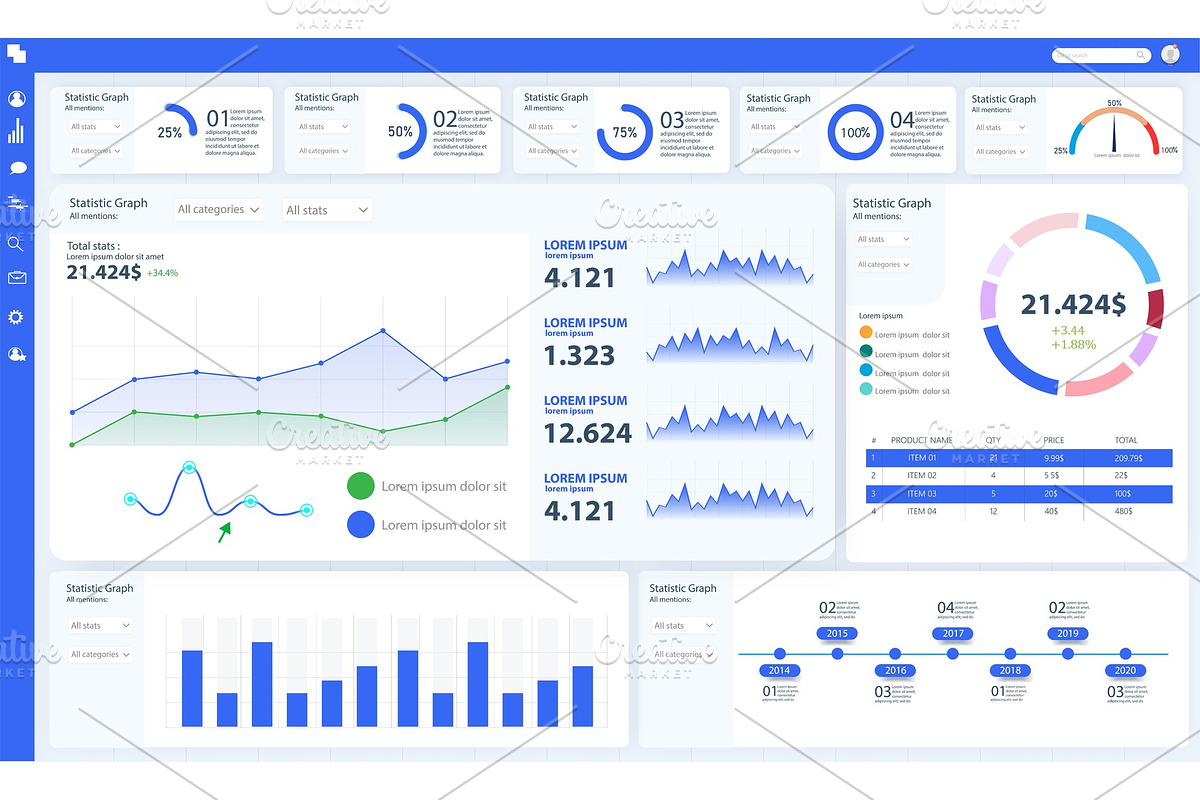Expand All categories in bottom-left bar chart panel

[x=99, y=654]
